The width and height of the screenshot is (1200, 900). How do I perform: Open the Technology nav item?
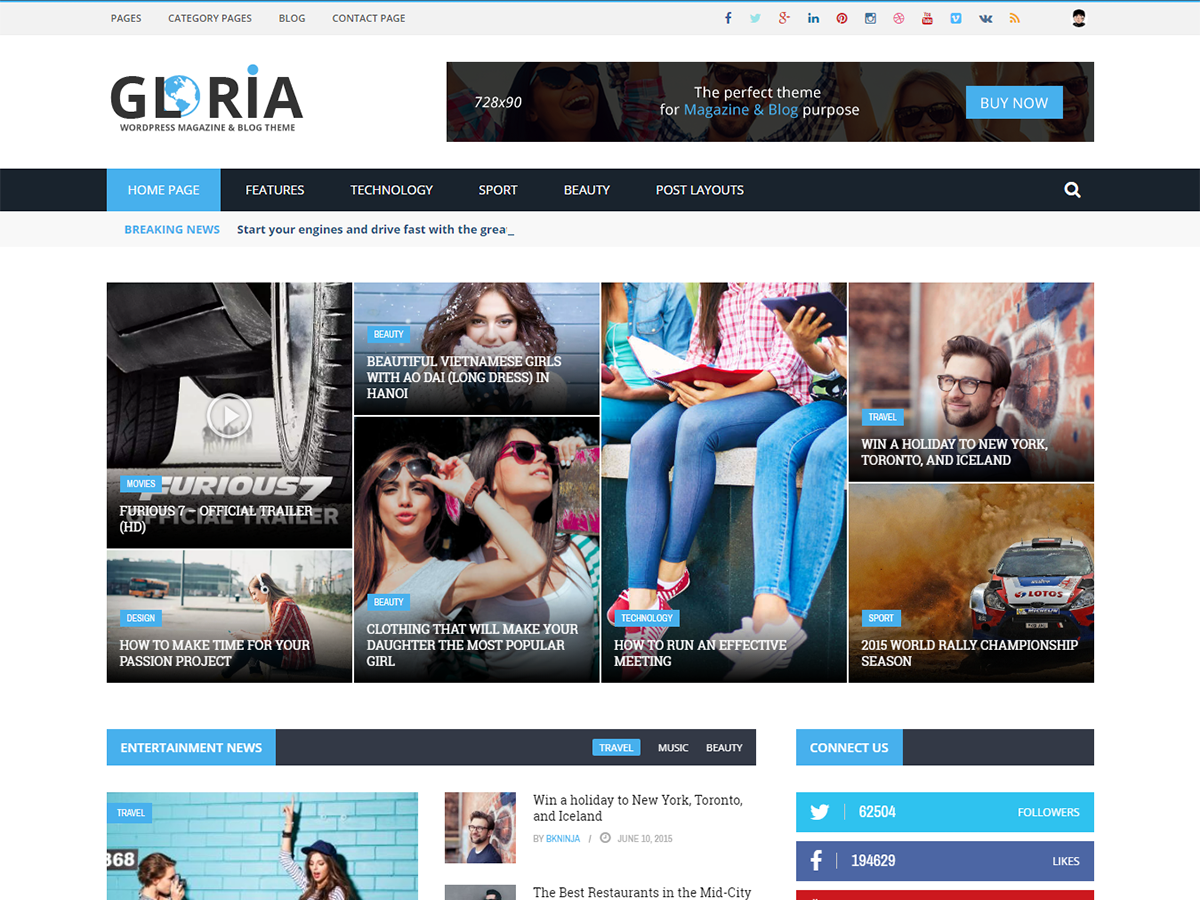[391, 190]
